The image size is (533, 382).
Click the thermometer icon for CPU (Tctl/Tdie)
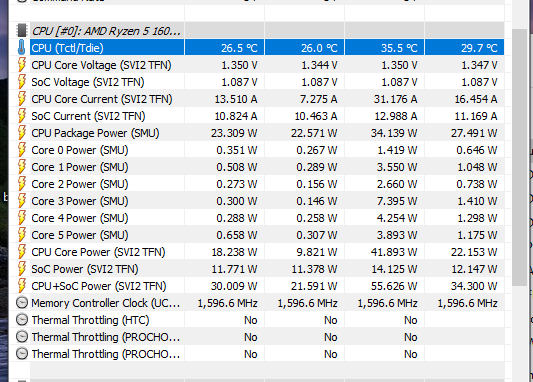21,47
